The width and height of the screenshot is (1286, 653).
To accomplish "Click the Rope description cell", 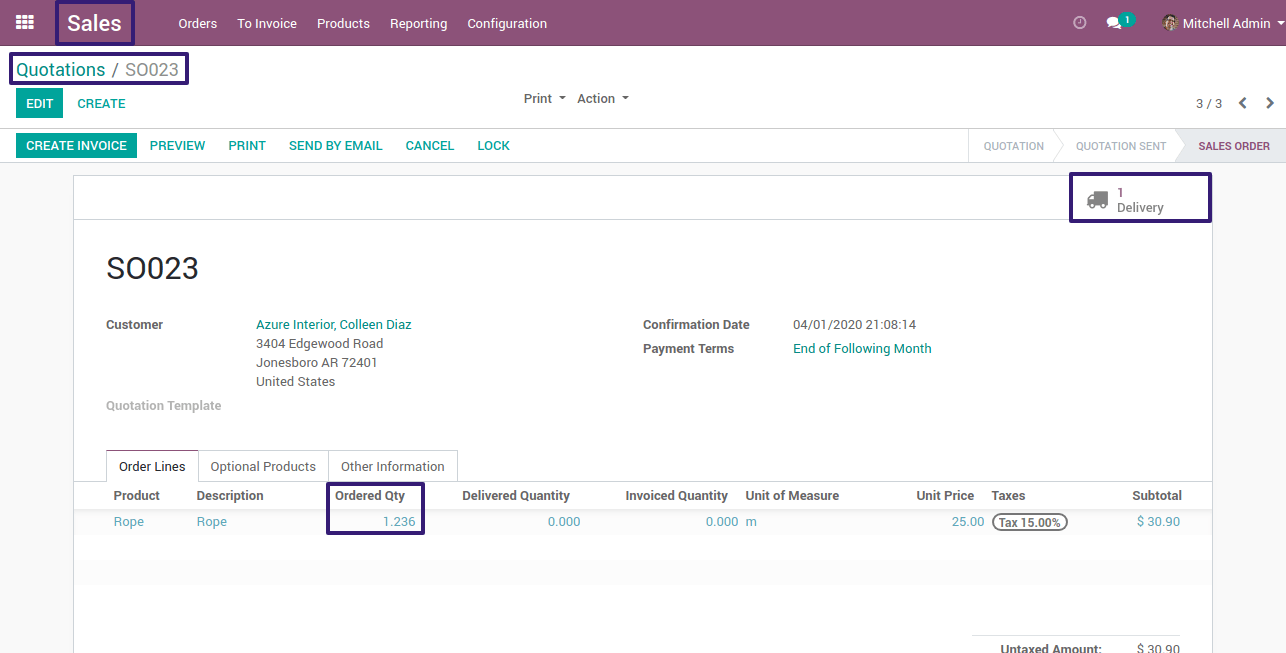I will click(x=212, y=522).
